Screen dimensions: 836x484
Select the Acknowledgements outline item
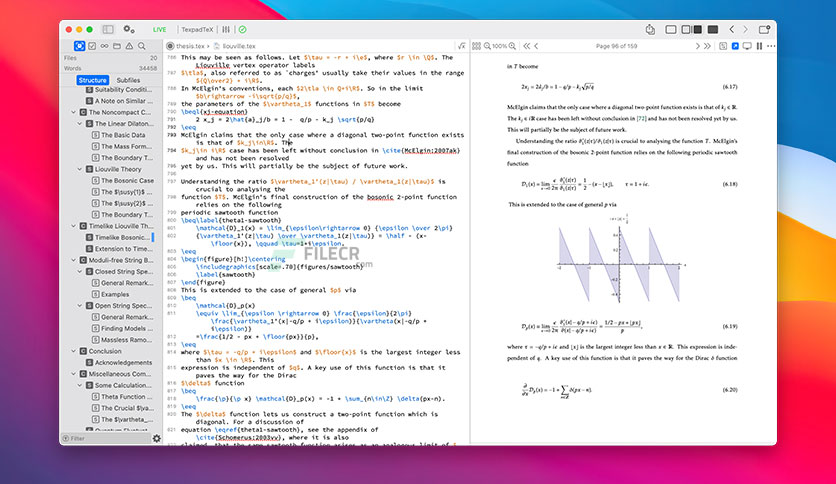119,362
